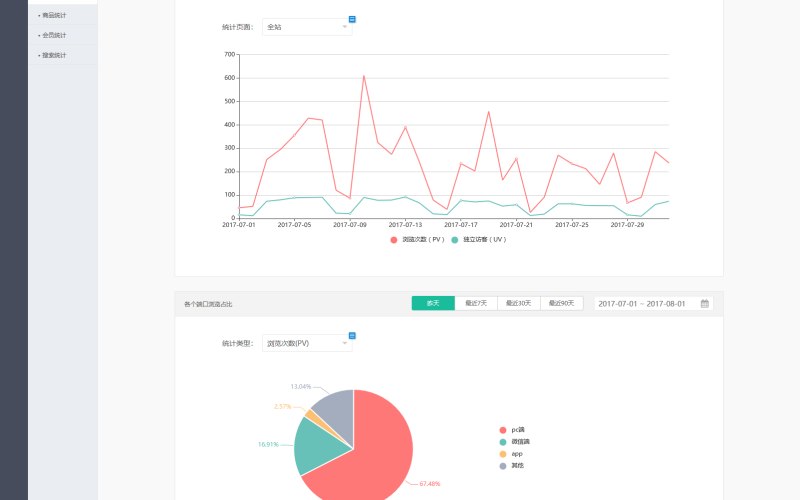Click the date range field 2017-07-01 ~ 2017-08-01
The height and width of the screenshot is (500, 800).
(x=654, y=304)
